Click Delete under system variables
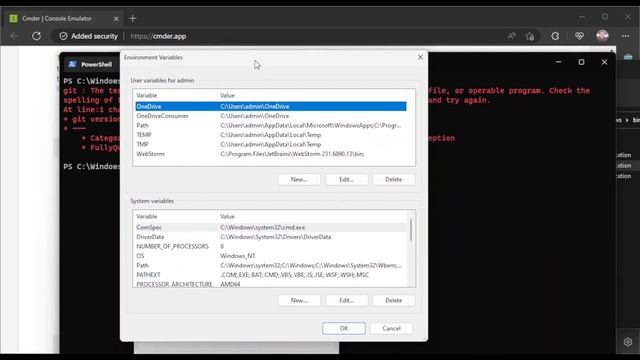Screen dimensions: 640x360 point(393,300)
